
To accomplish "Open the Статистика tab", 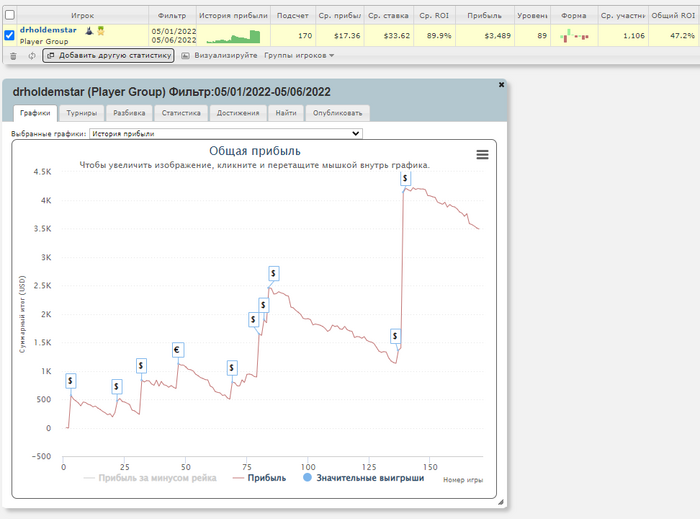I will point(182,113).
